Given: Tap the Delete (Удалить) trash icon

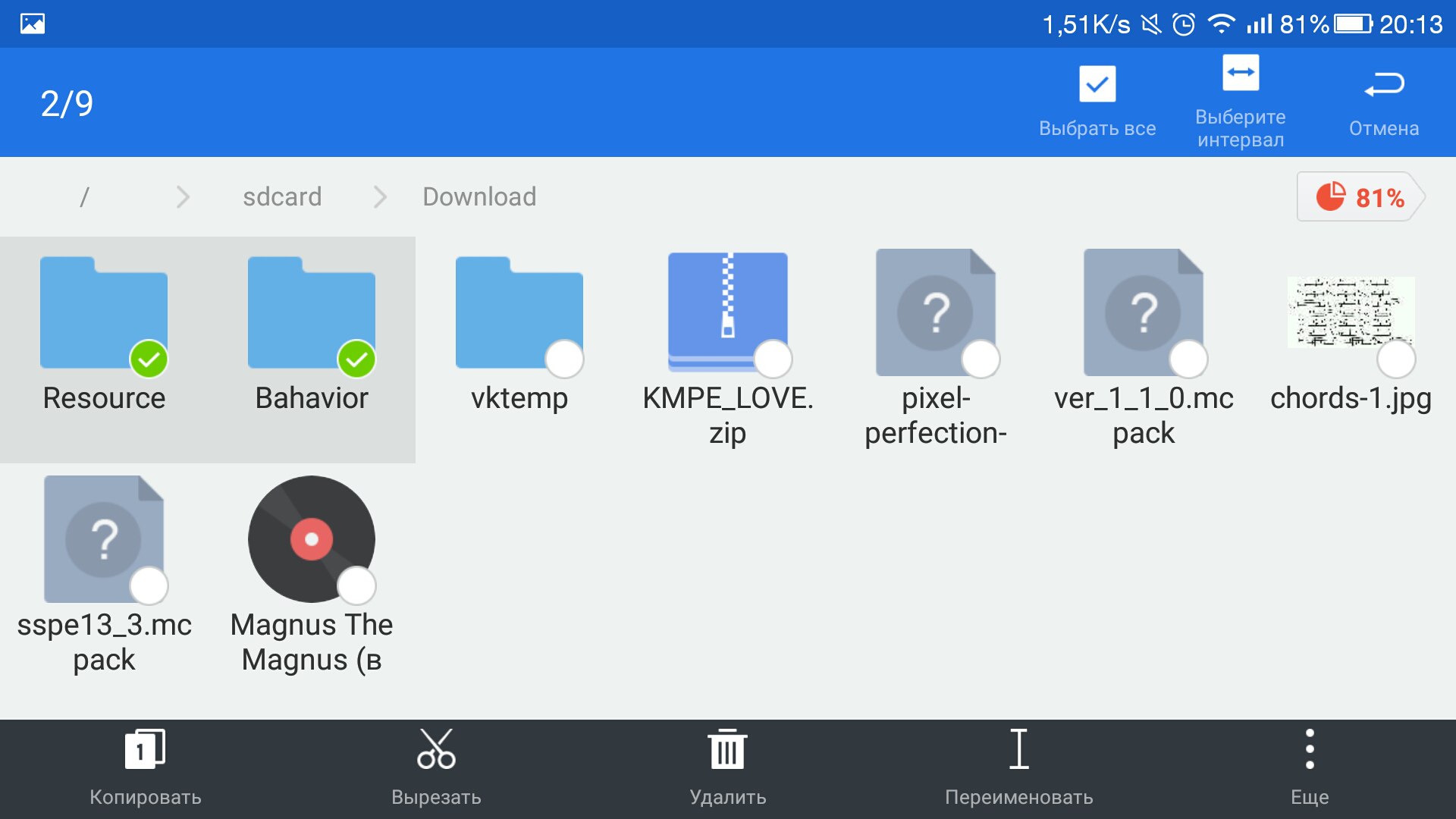Looking at the screenshot, I should pos(727,750).
